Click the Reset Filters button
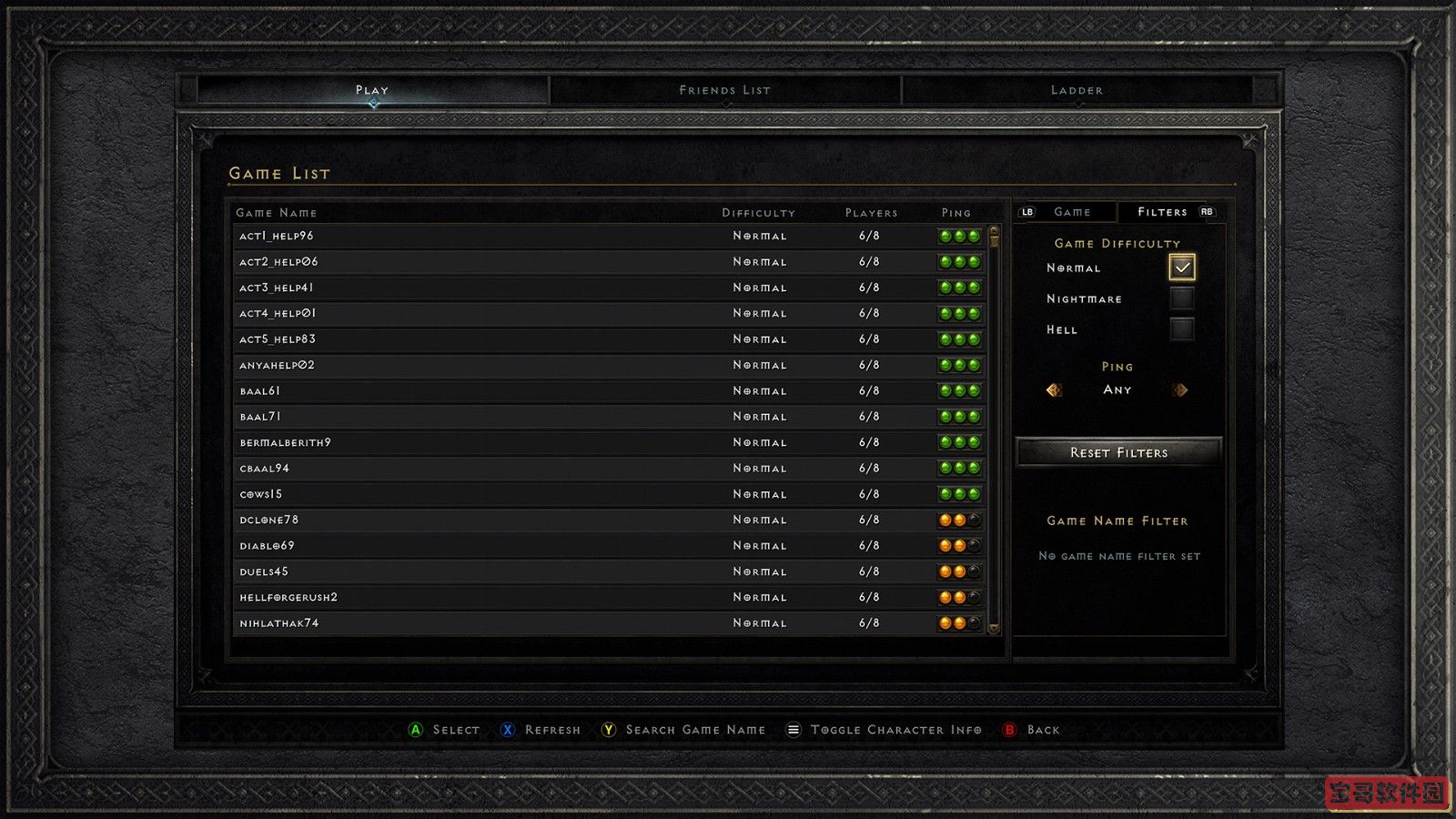1456x819 pixels. click(x=1118, y=452)
